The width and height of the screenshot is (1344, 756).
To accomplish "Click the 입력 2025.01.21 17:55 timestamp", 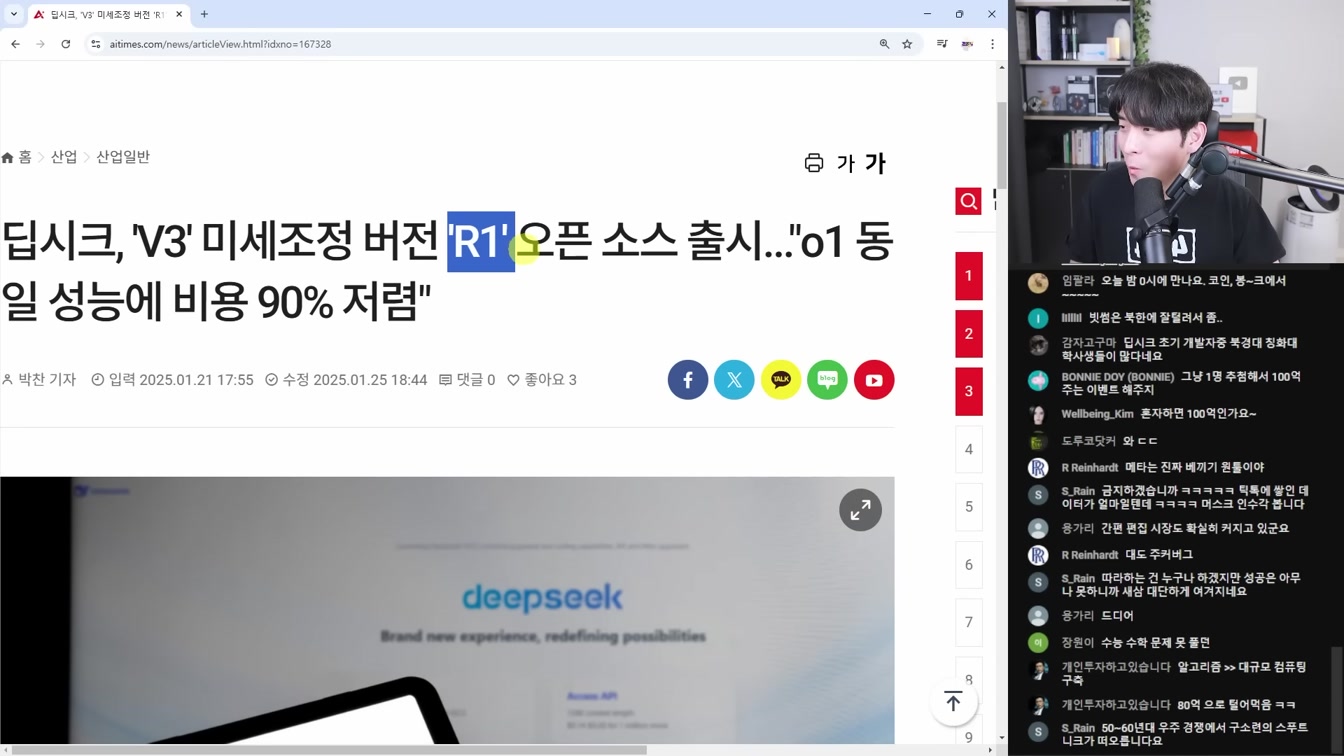I will [172, 380].
